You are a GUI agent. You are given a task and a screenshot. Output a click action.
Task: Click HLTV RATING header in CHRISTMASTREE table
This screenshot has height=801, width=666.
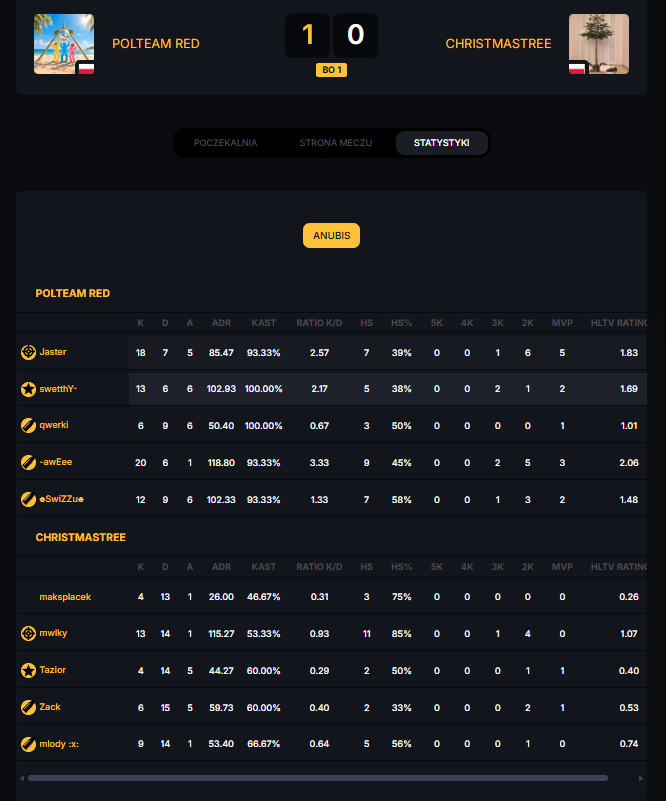tap(619, 567)
